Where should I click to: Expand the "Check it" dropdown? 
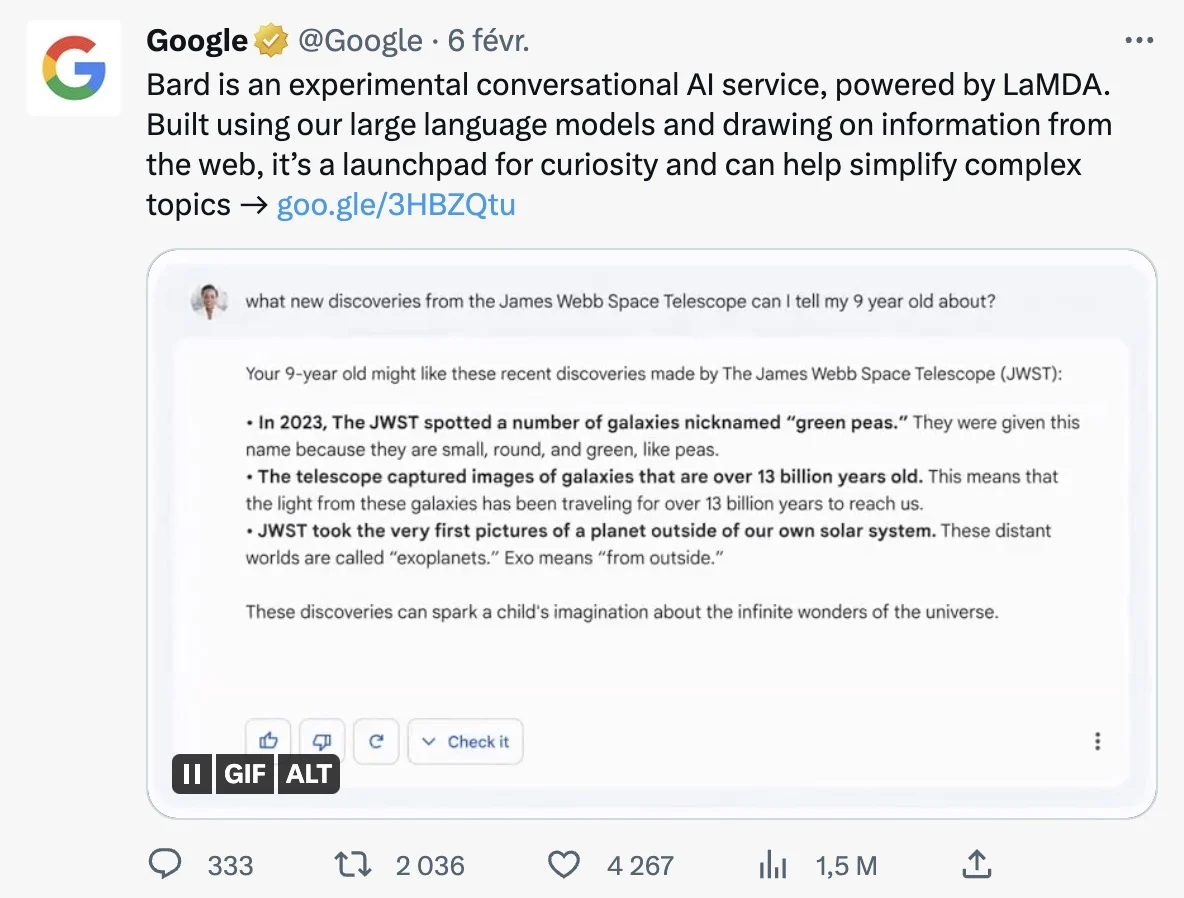click(x=465, y=741)
